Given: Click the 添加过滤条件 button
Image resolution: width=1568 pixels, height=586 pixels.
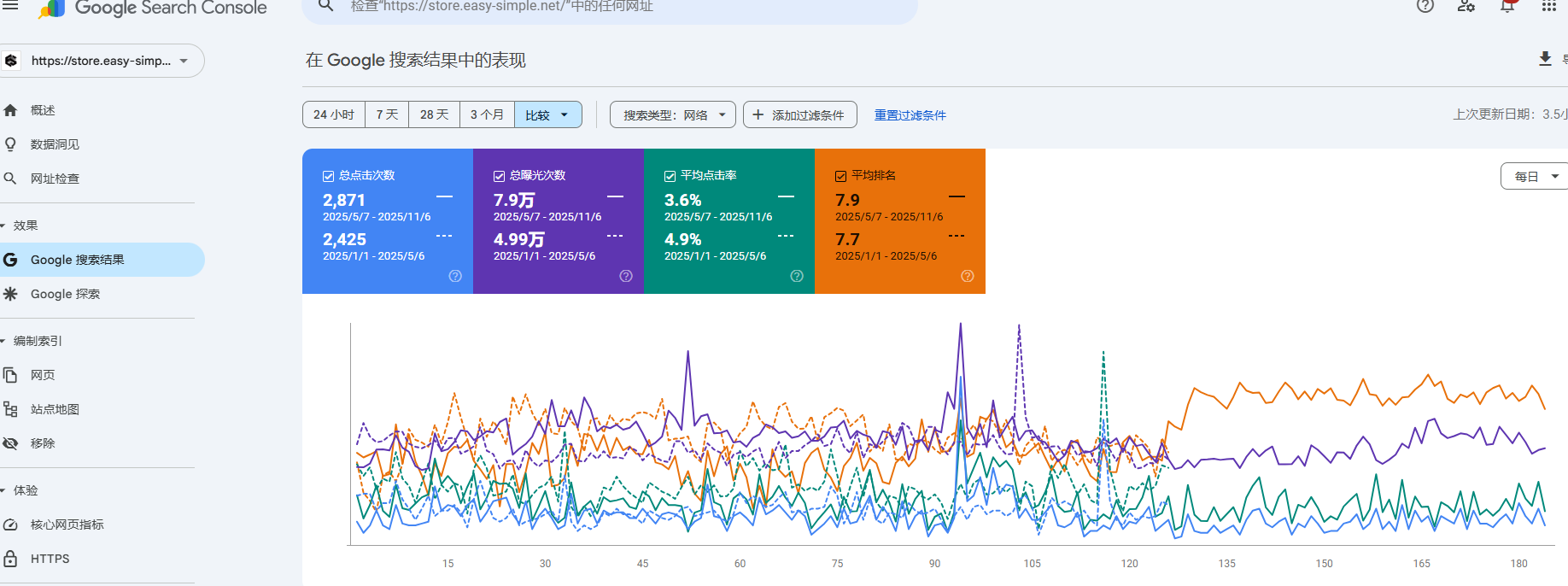Looking at the screenshot, I should (x=799, y=114).
